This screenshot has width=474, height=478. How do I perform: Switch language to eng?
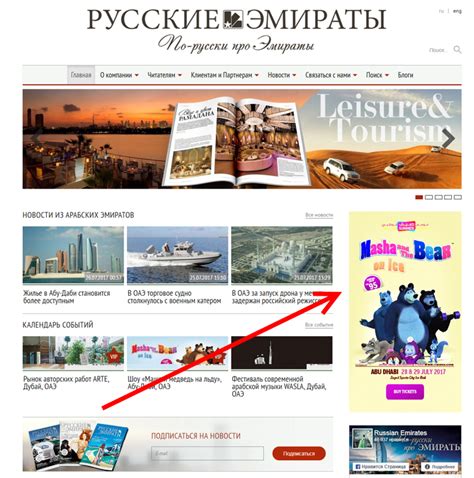point(457,11)
